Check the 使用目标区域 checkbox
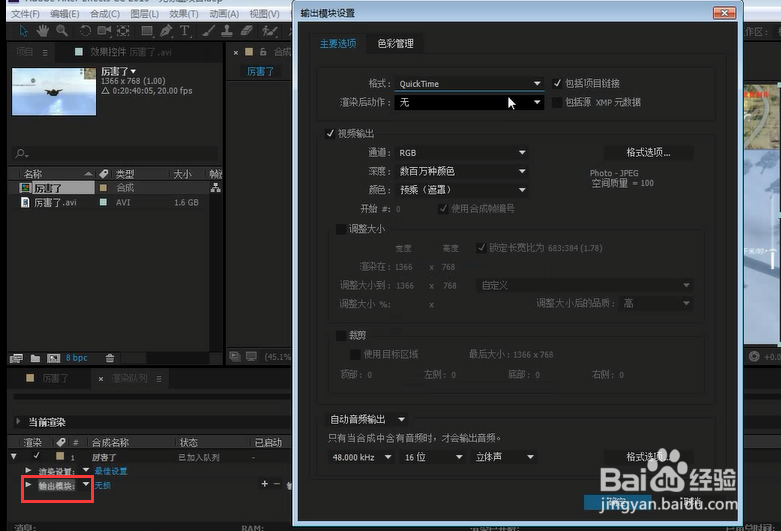The image size is (781, 531). point(355,354)
